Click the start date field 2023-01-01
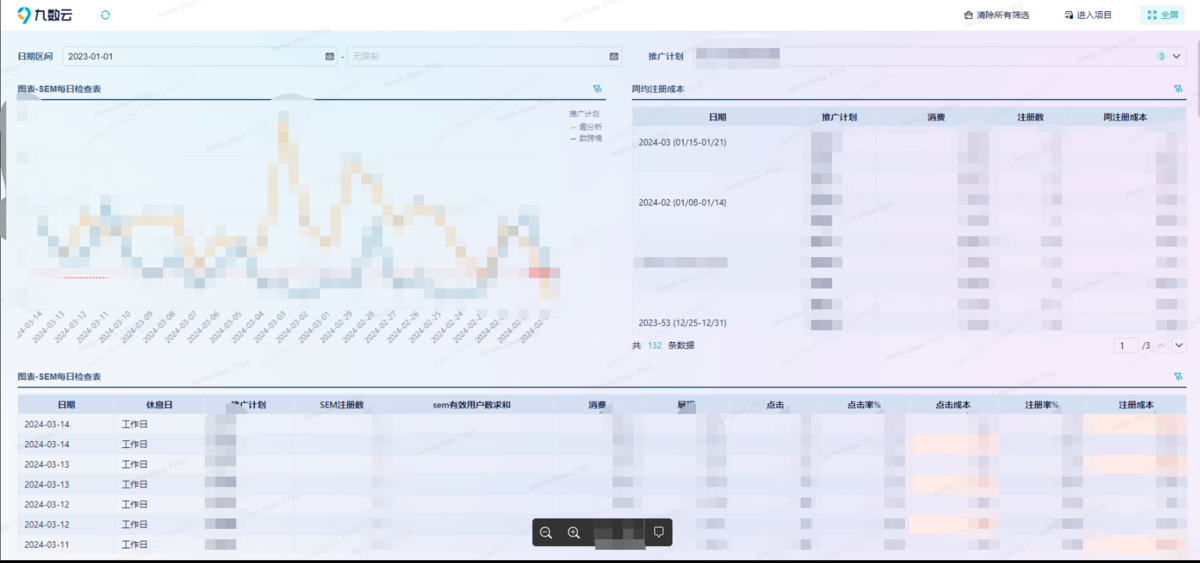The width and height of the screenshot is (1200, 563). (x=200, y=56)
